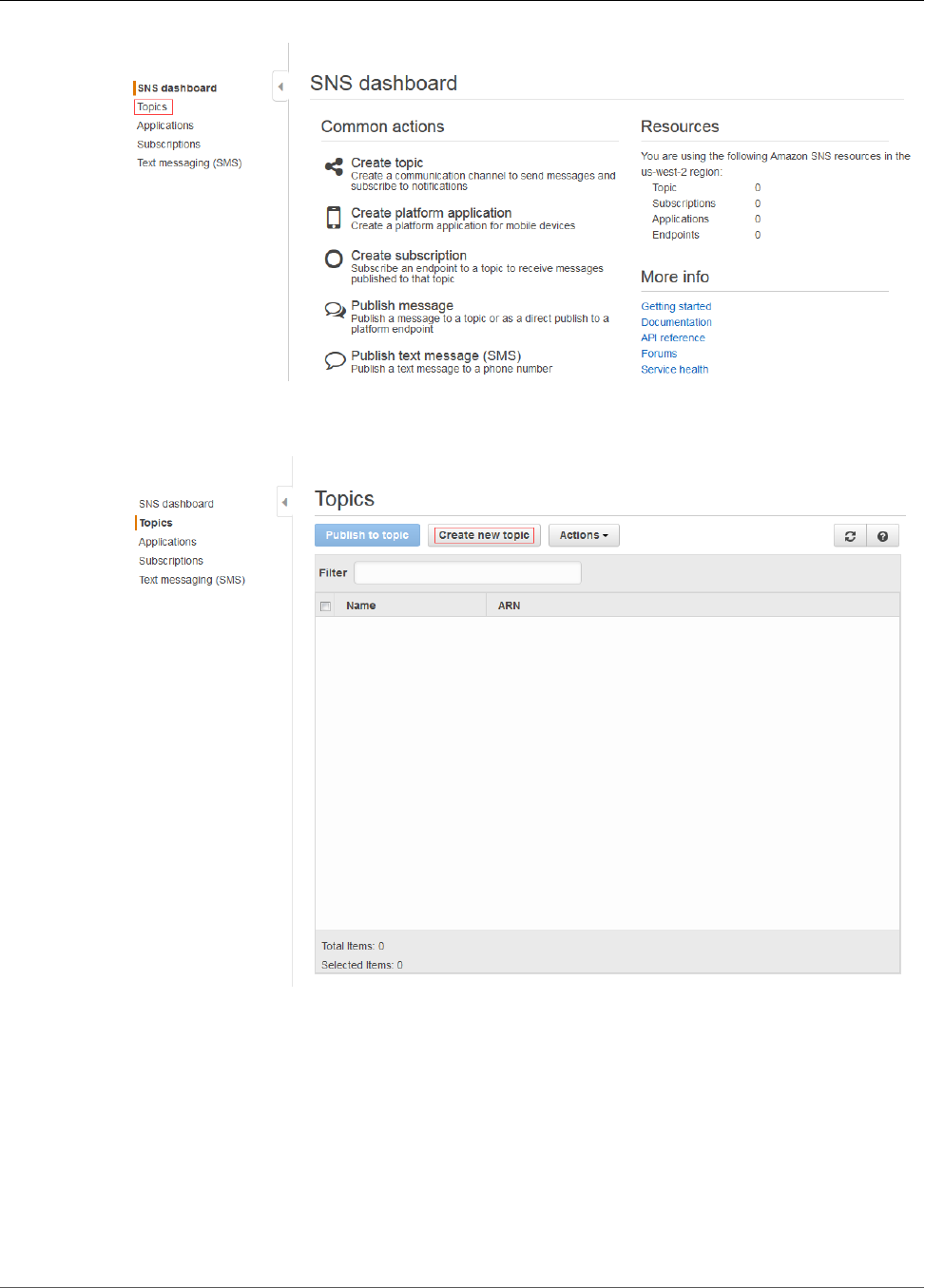Click the mobile phone platform application icon
This screenshot has width=925, height=1288.
[334, 218]
